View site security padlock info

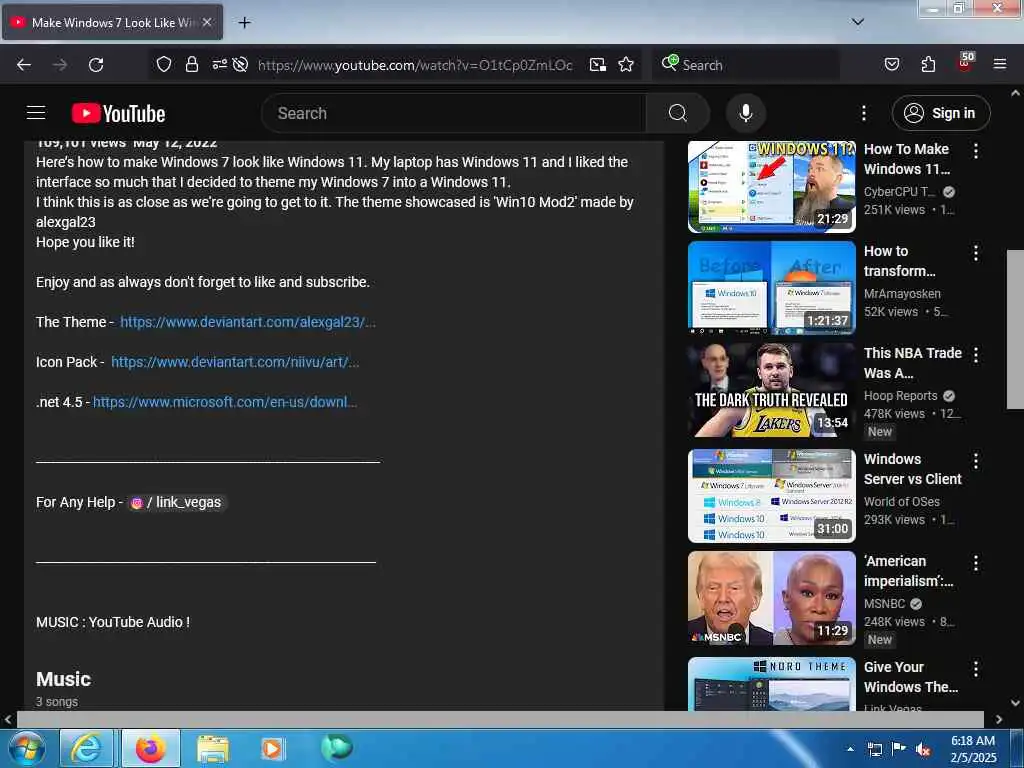coord(191,65)
